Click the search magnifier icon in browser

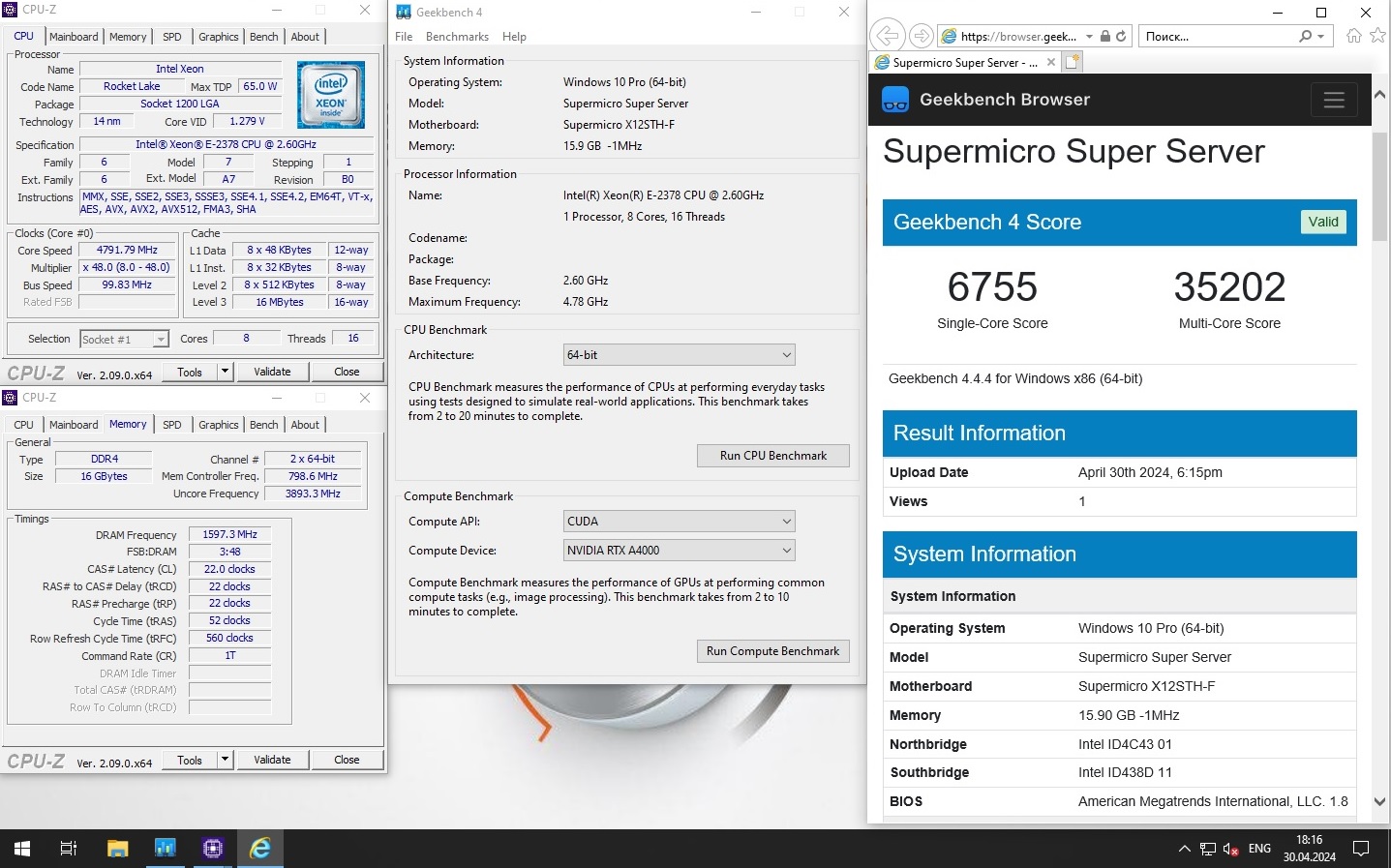click(1305, 36)
